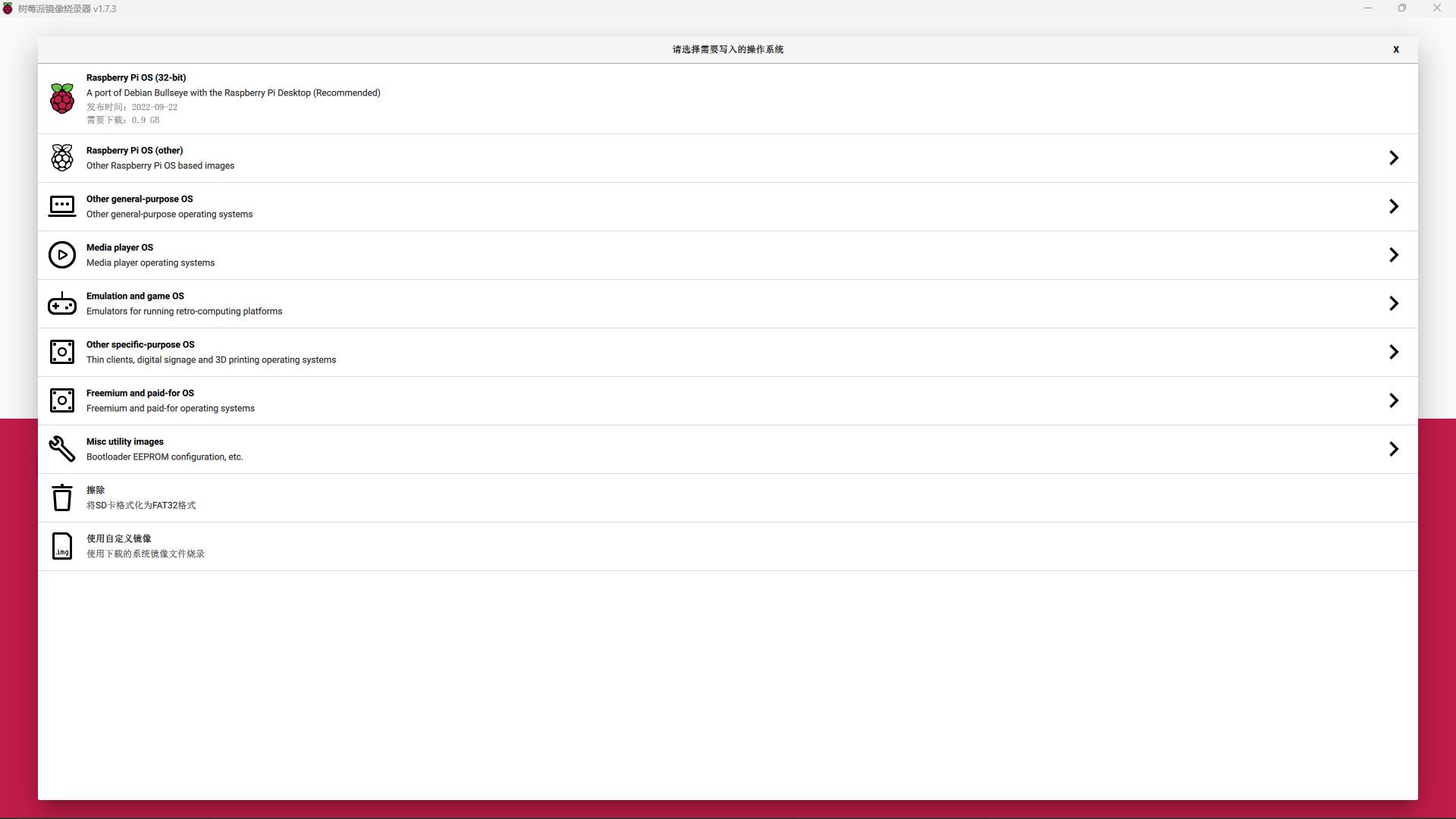Click the .img custom image file icon
This screenshot has width=1456, height=819.
coord(62,546)
